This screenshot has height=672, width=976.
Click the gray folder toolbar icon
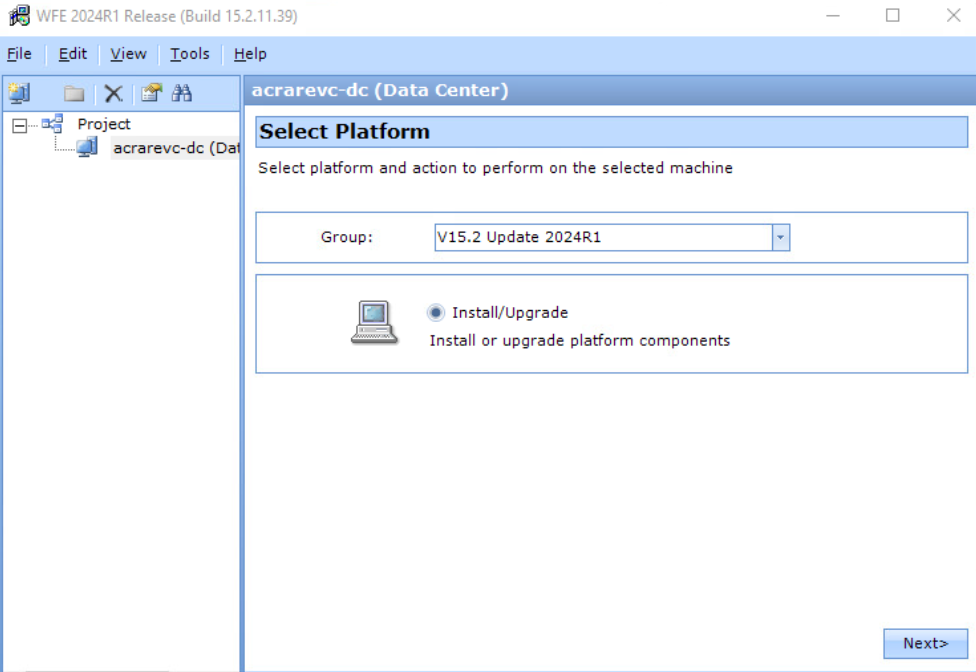(x=74, y=94)
